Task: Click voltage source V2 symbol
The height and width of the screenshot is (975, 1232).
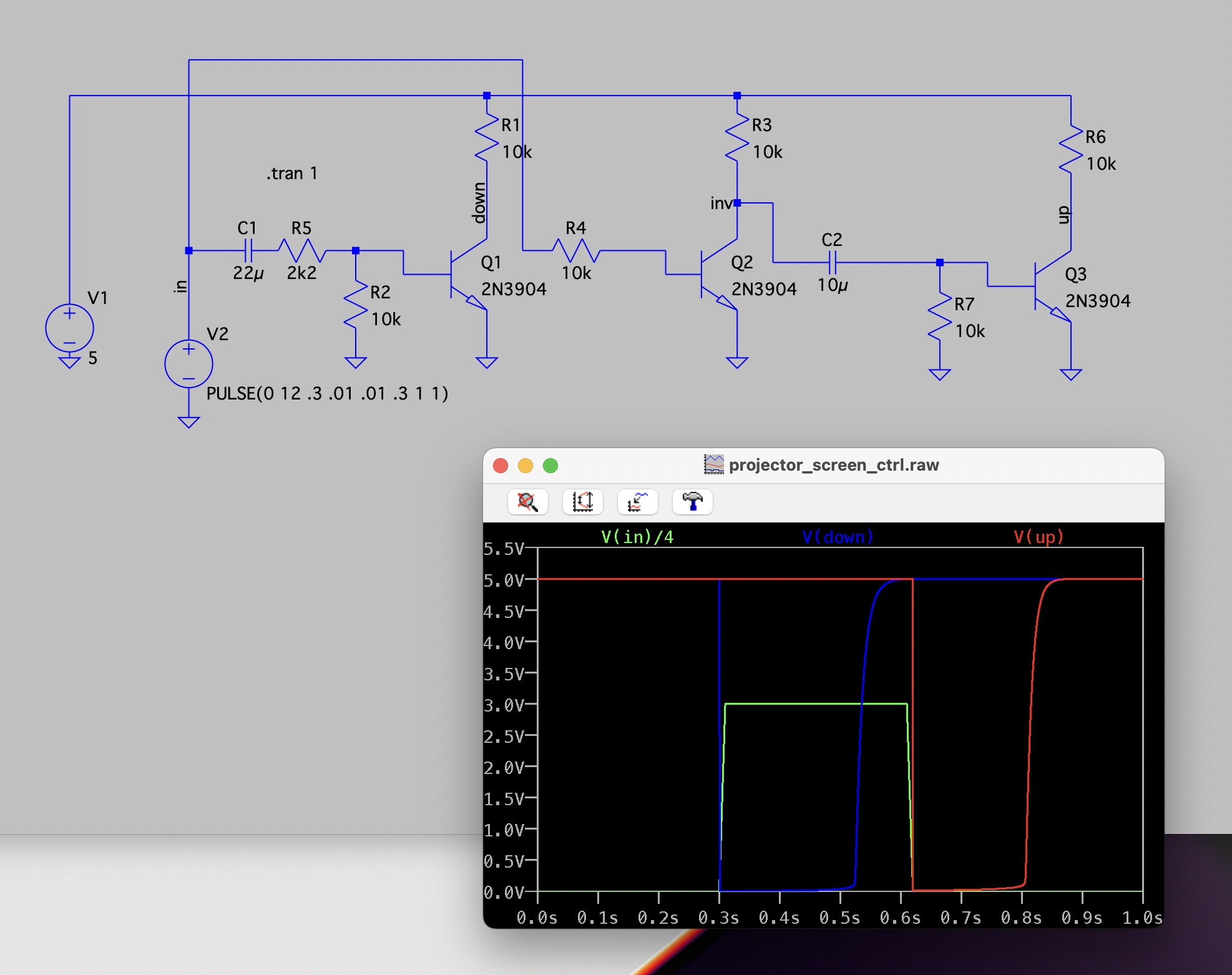Action: click(188, 363)
